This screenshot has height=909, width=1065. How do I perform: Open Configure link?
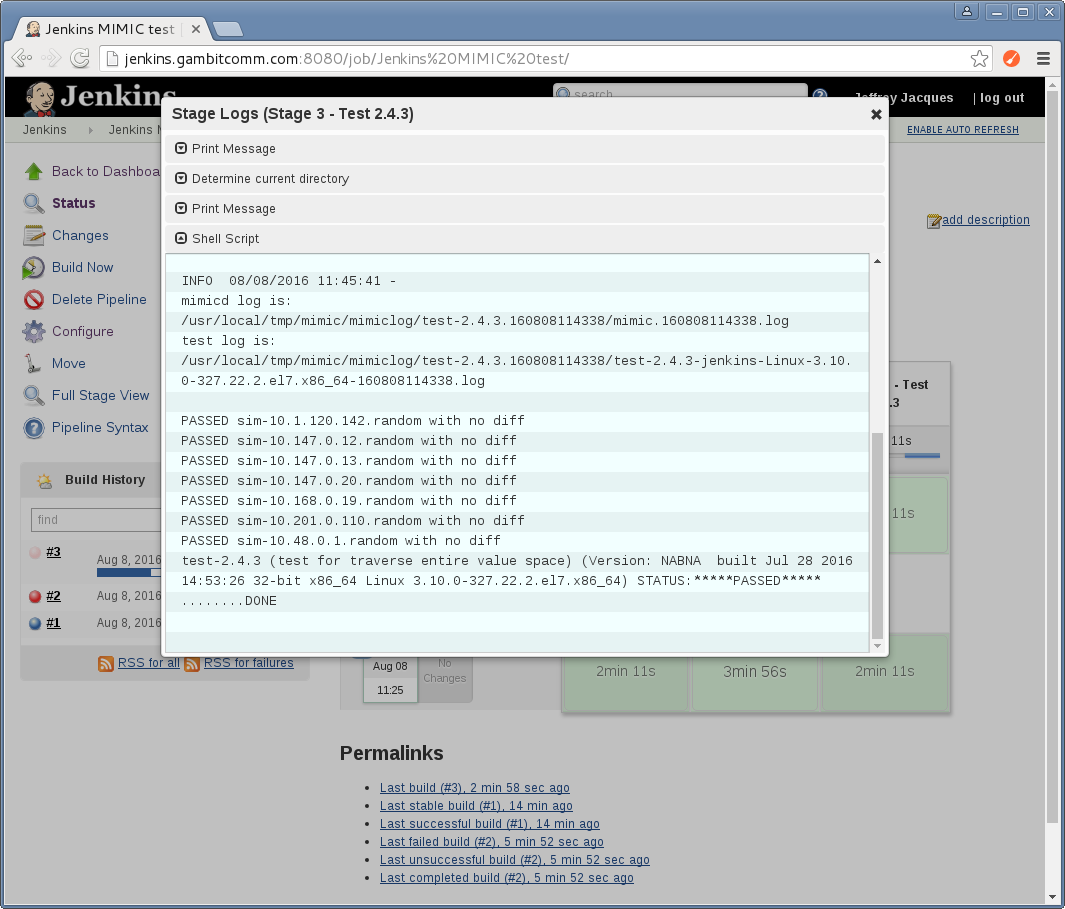[83, 331]
